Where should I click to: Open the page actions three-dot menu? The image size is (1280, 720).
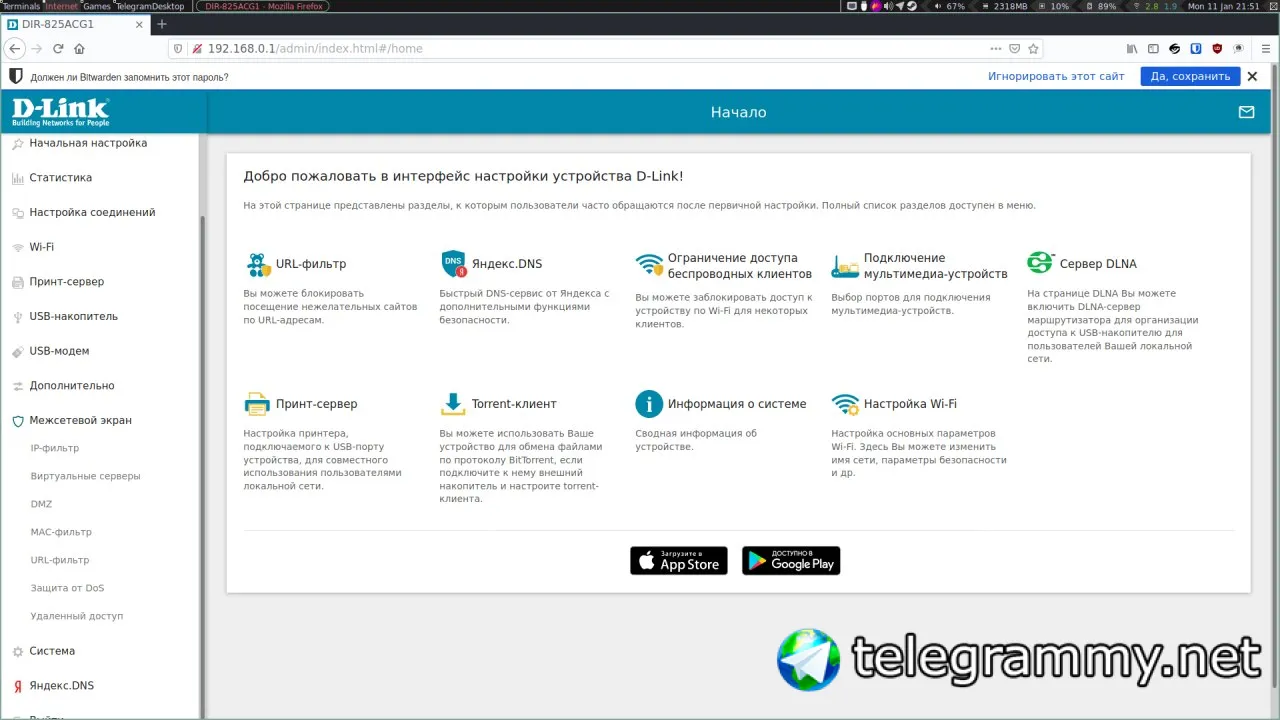(x=995, y=48)
